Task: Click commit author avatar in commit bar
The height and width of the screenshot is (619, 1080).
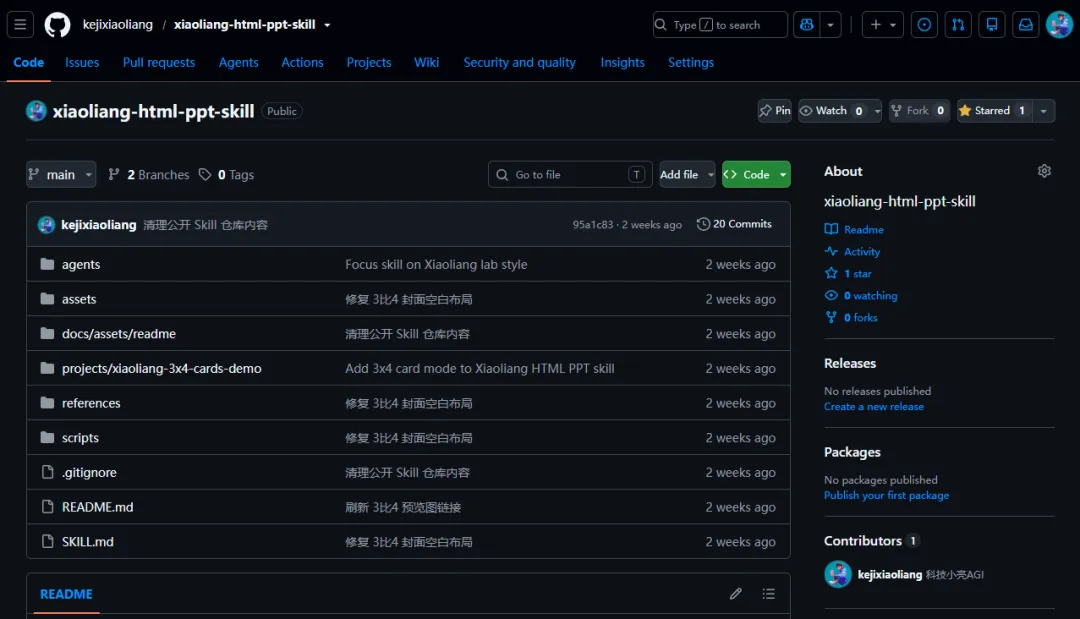Action: (x=46, y=224)
